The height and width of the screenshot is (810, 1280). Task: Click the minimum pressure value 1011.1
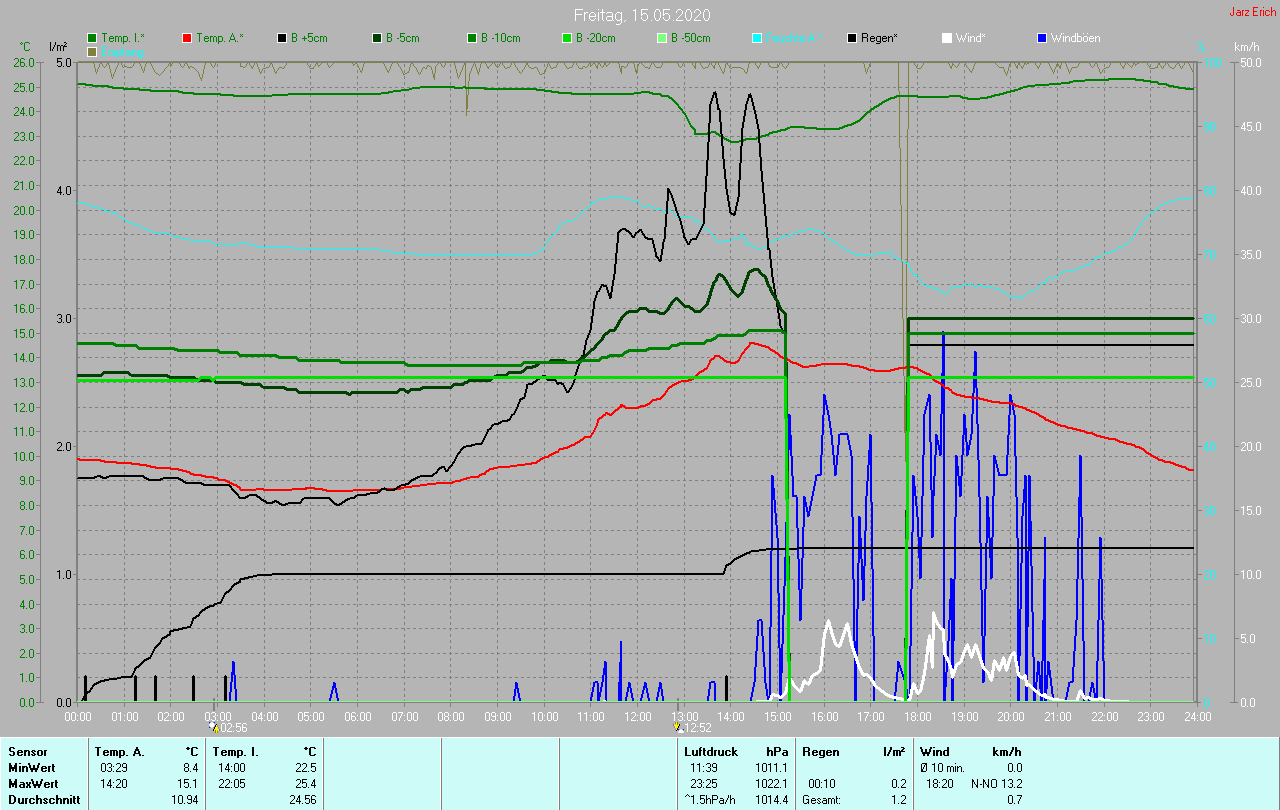click(772, 768)
